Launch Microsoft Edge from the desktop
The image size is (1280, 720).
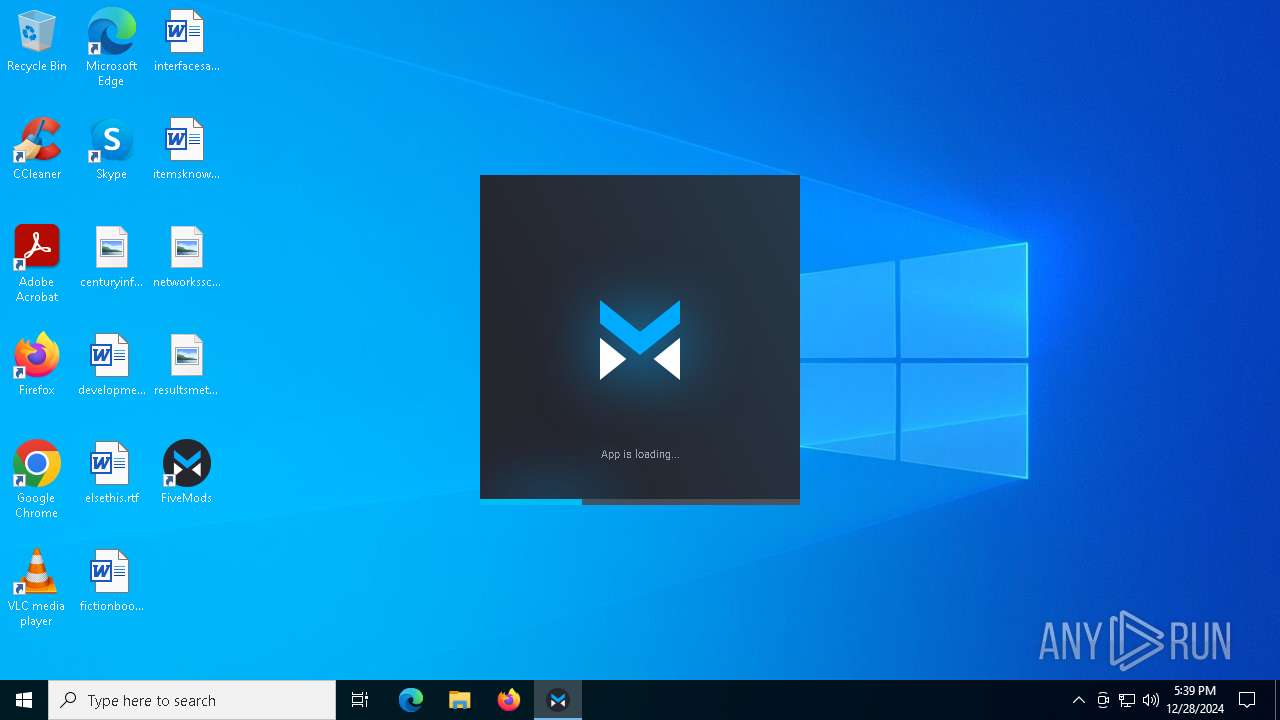pyautogui.click(x=111, y=48)
